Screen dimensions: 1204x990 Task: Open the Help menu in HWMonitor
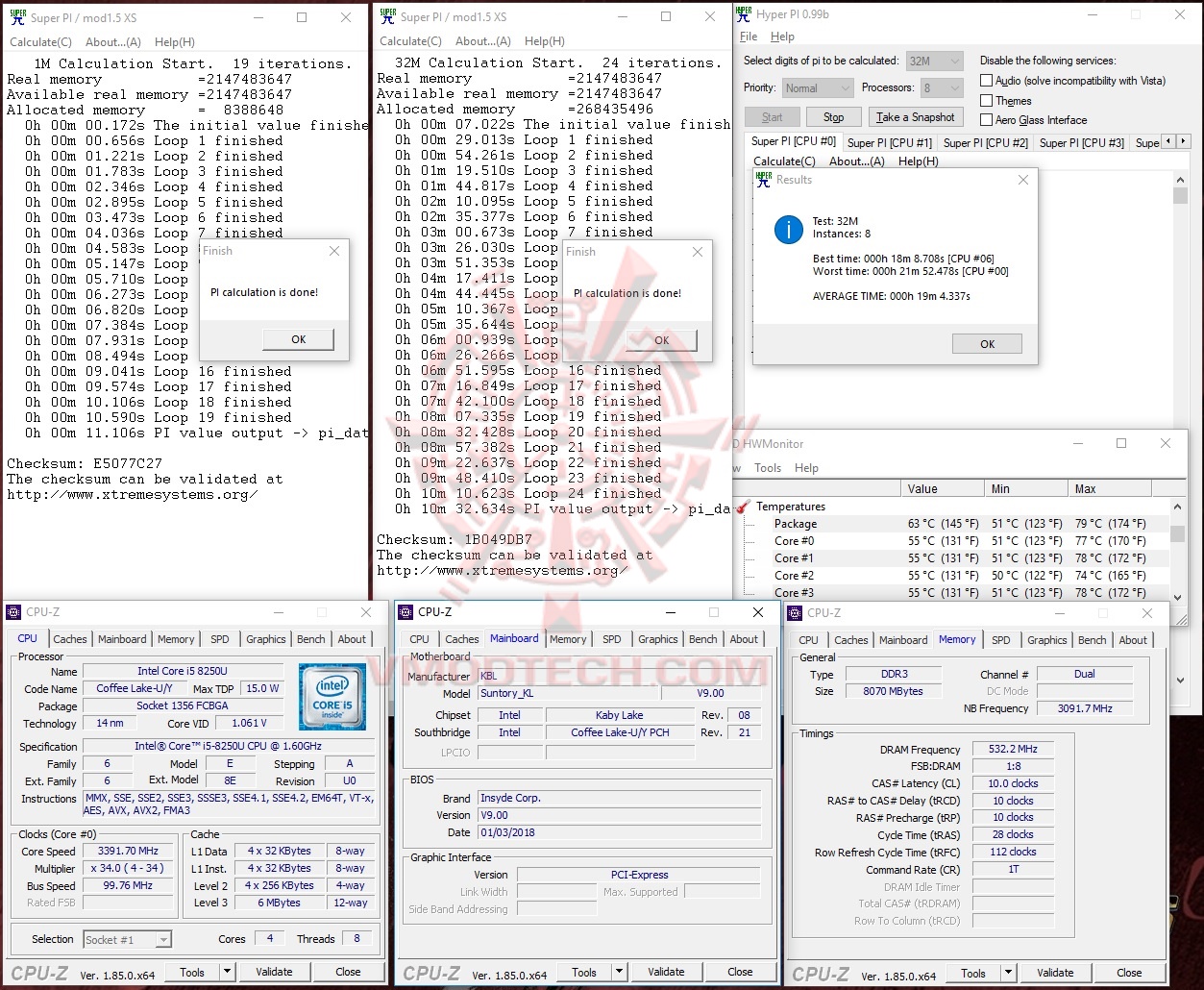807,468
